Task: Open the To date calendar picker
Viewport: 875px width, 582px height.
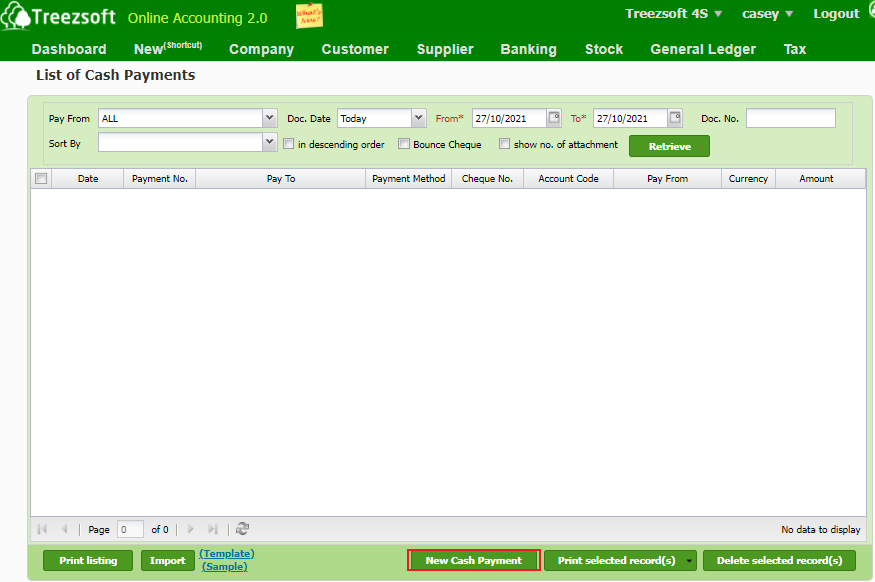Action: coord(675,118)
